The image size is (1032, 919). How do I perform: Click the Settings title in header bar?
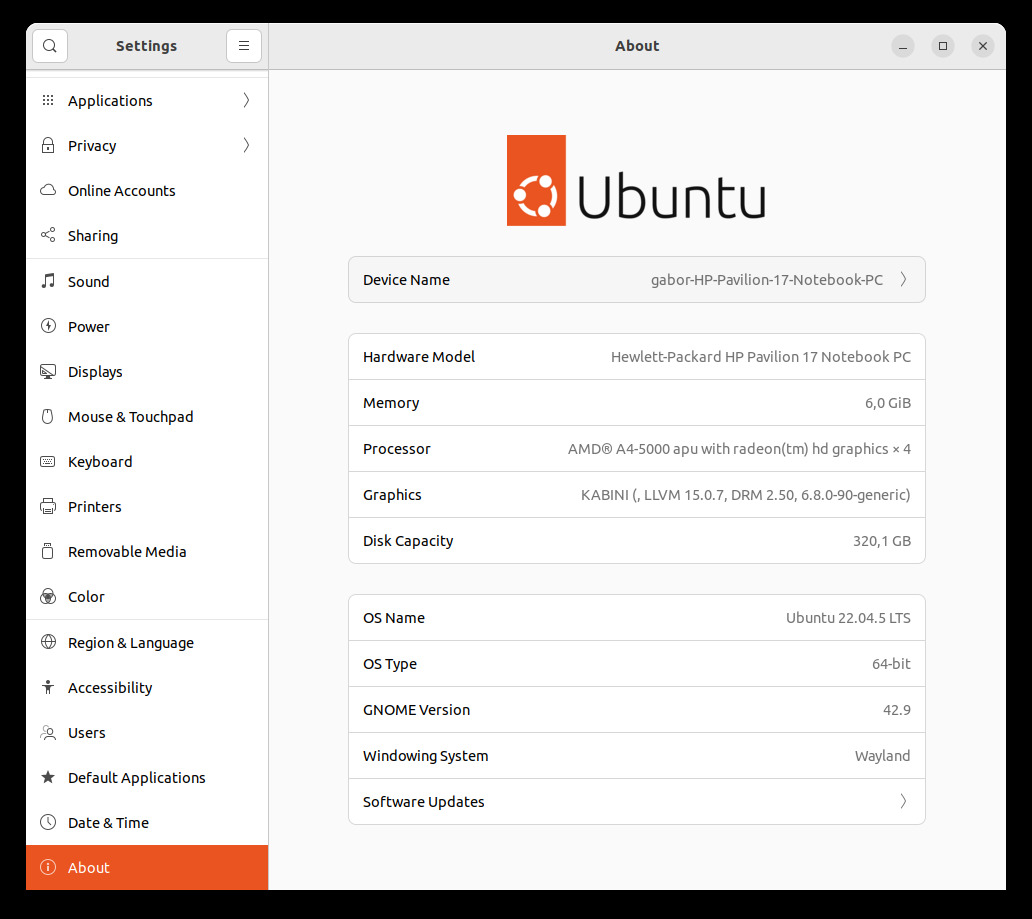(x=147, y=46)
